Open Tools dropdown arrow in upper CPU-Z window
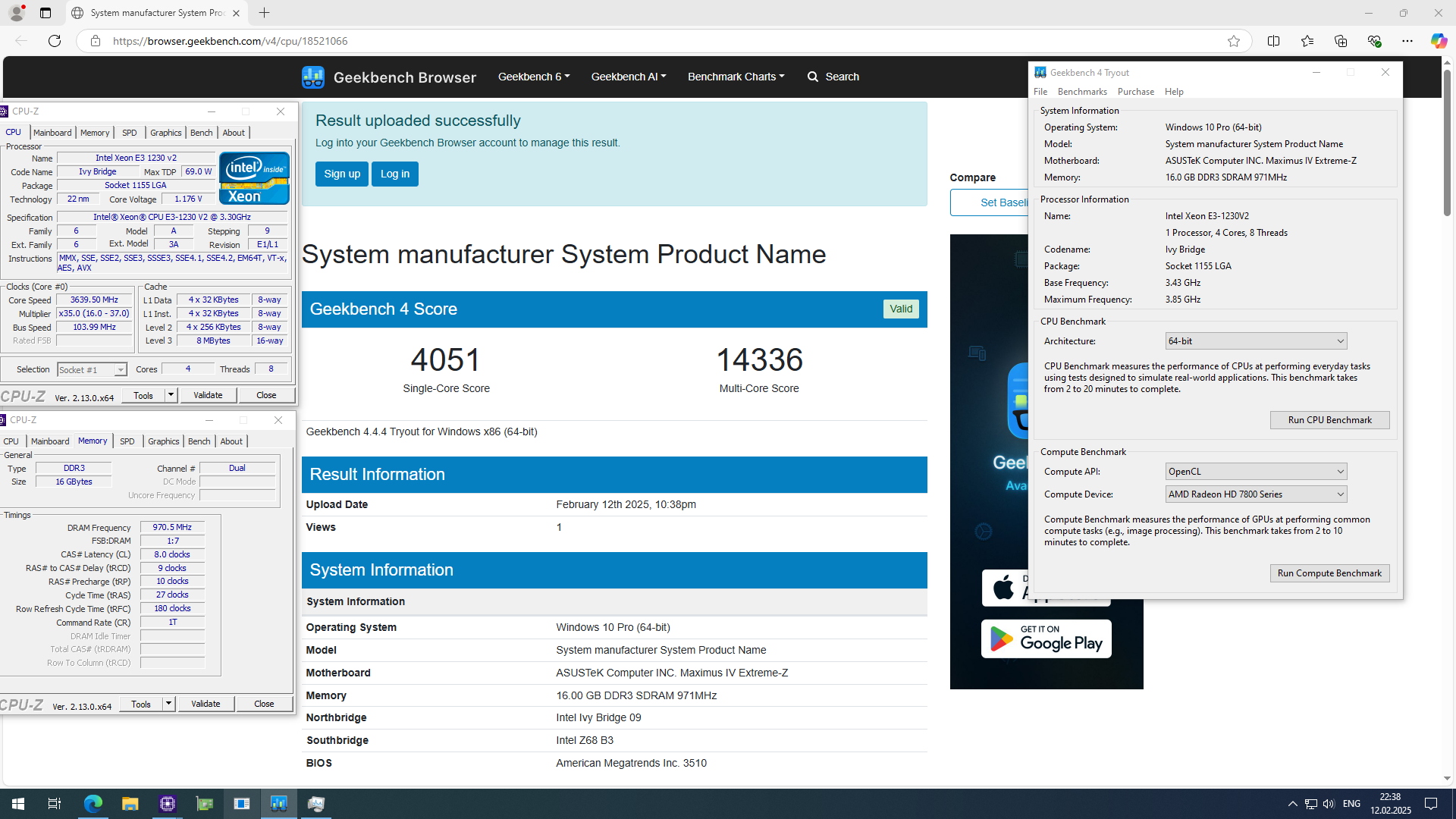 tap(171, 395)
